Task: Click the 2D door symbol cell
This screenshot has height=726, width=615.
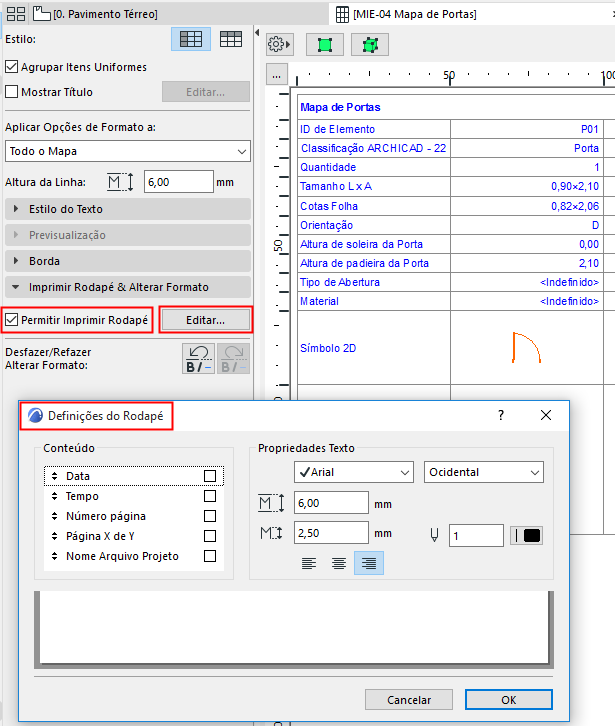Action: pyautogui.click(x=527, y=348)
